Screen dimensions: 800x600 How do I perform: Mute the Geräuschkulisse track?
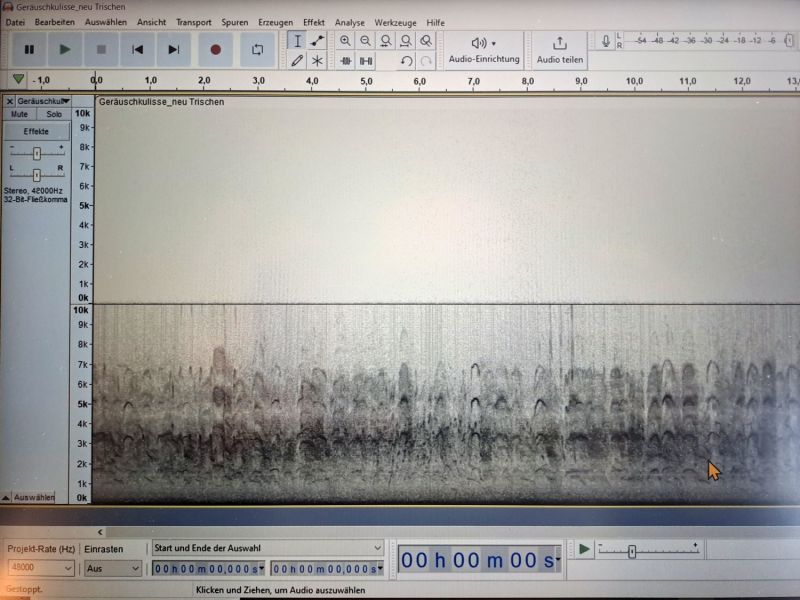point(20,115)
